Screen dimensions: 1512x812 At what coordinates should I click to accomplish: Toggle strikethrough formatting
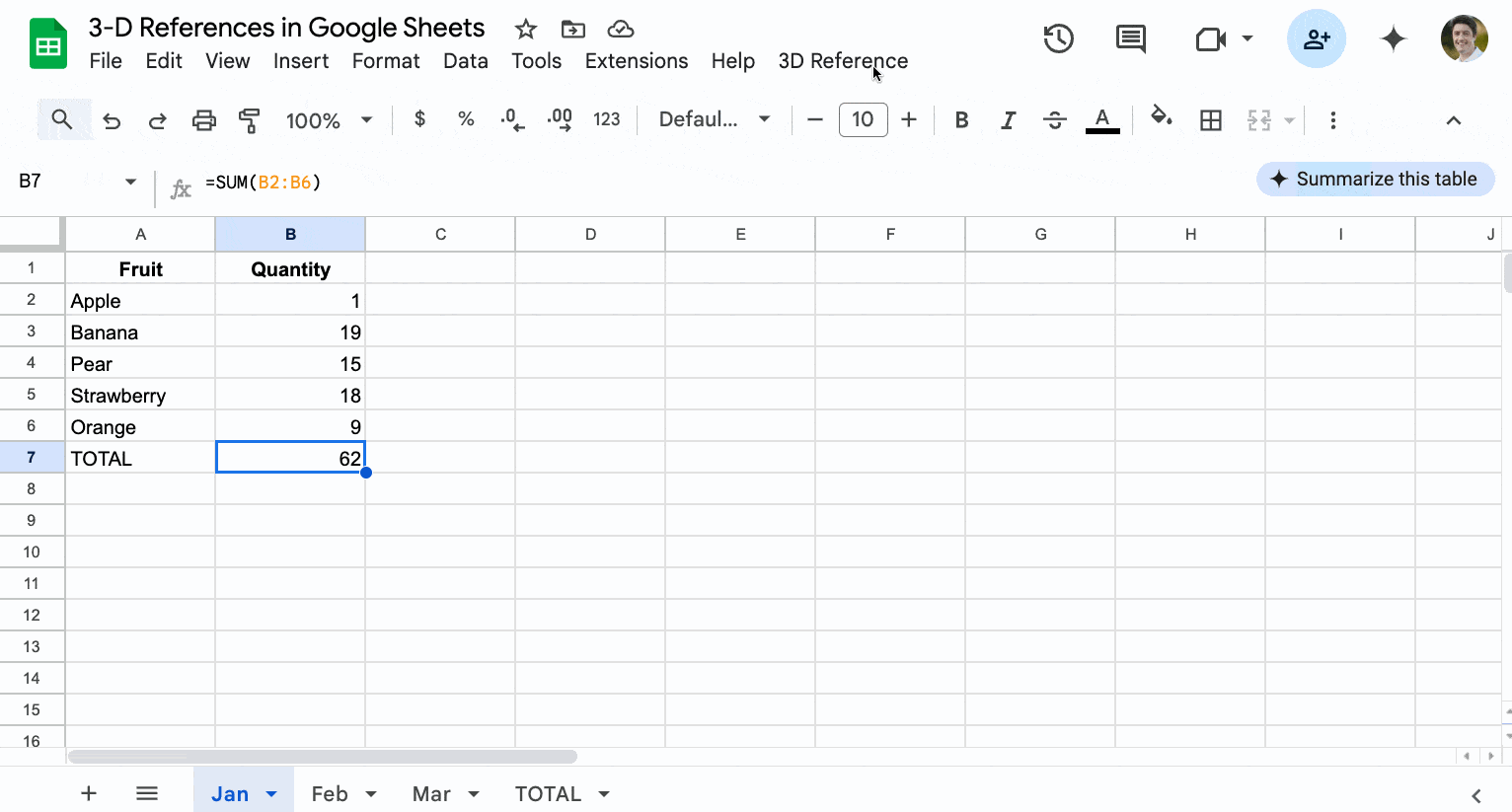[x=1054, y=120]
